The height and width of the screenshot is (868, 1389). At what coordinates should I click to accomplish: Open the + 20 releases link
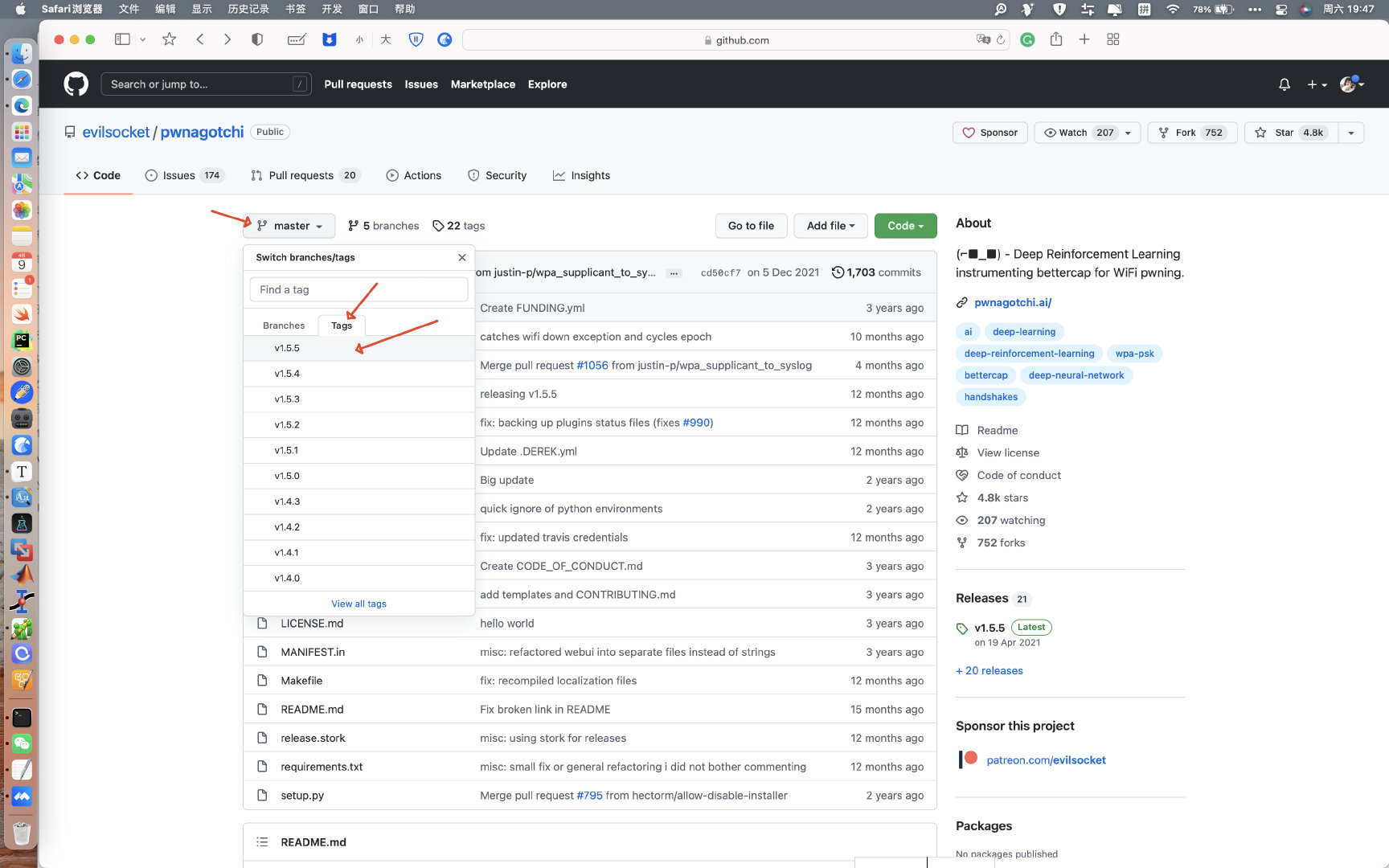[990, 671]
